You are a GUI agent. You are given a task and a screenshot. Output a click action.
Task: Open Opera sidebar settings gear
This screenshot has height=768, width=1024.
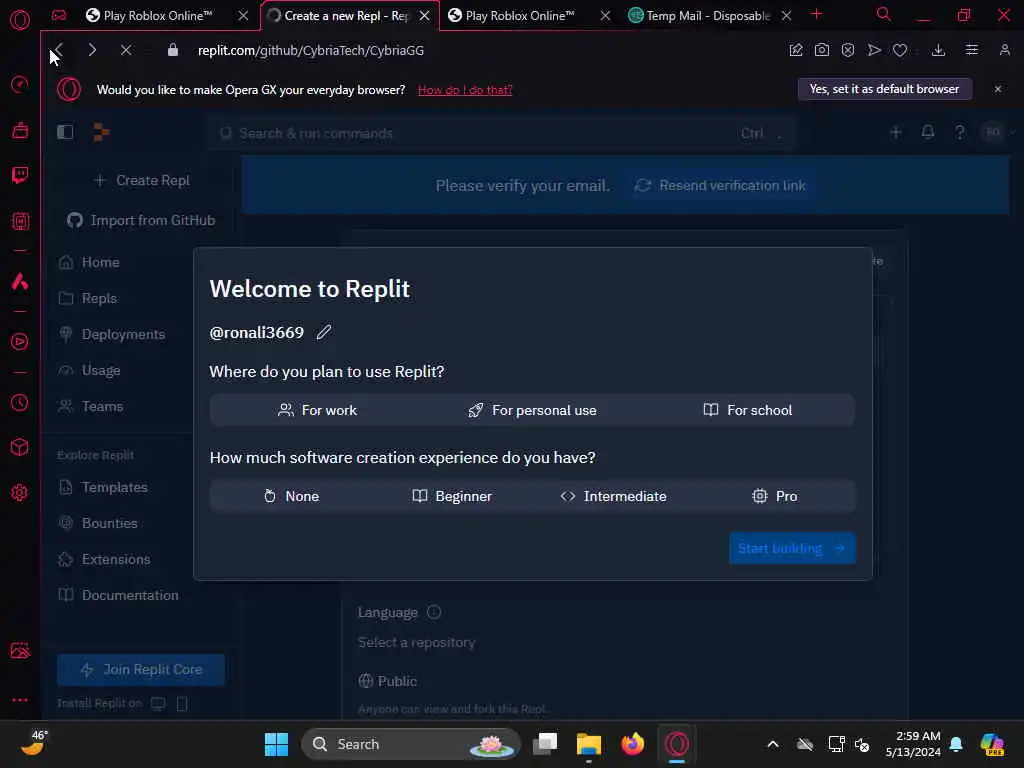(x=20, y=492)
